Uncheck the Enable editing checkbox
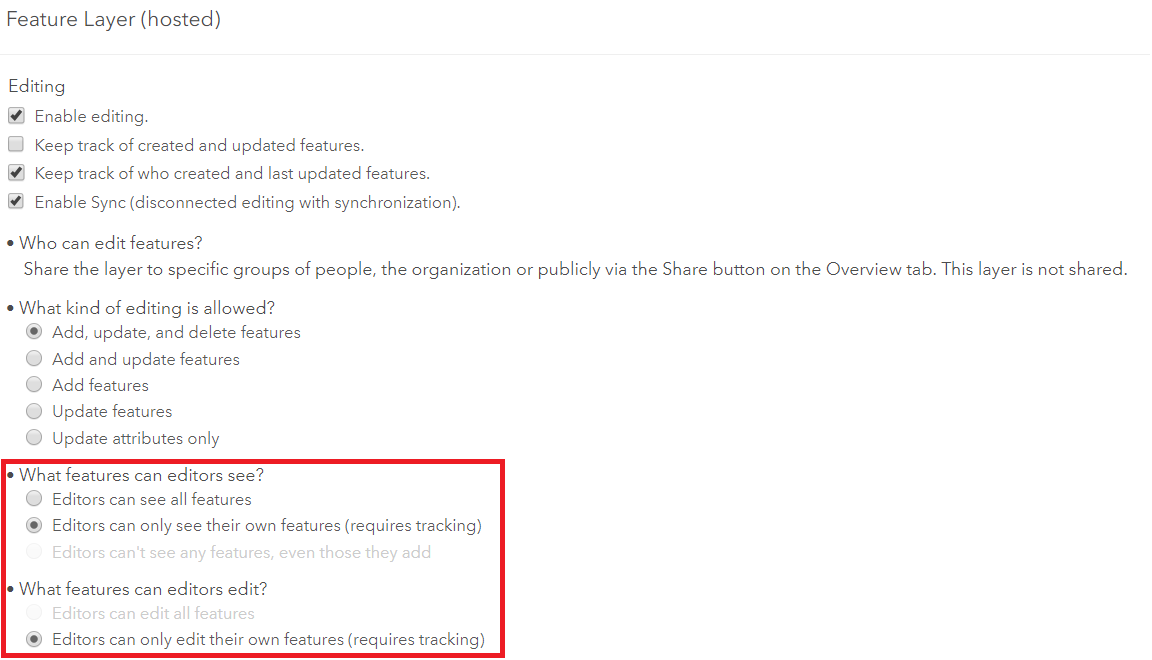 click(x=16, y=116)
